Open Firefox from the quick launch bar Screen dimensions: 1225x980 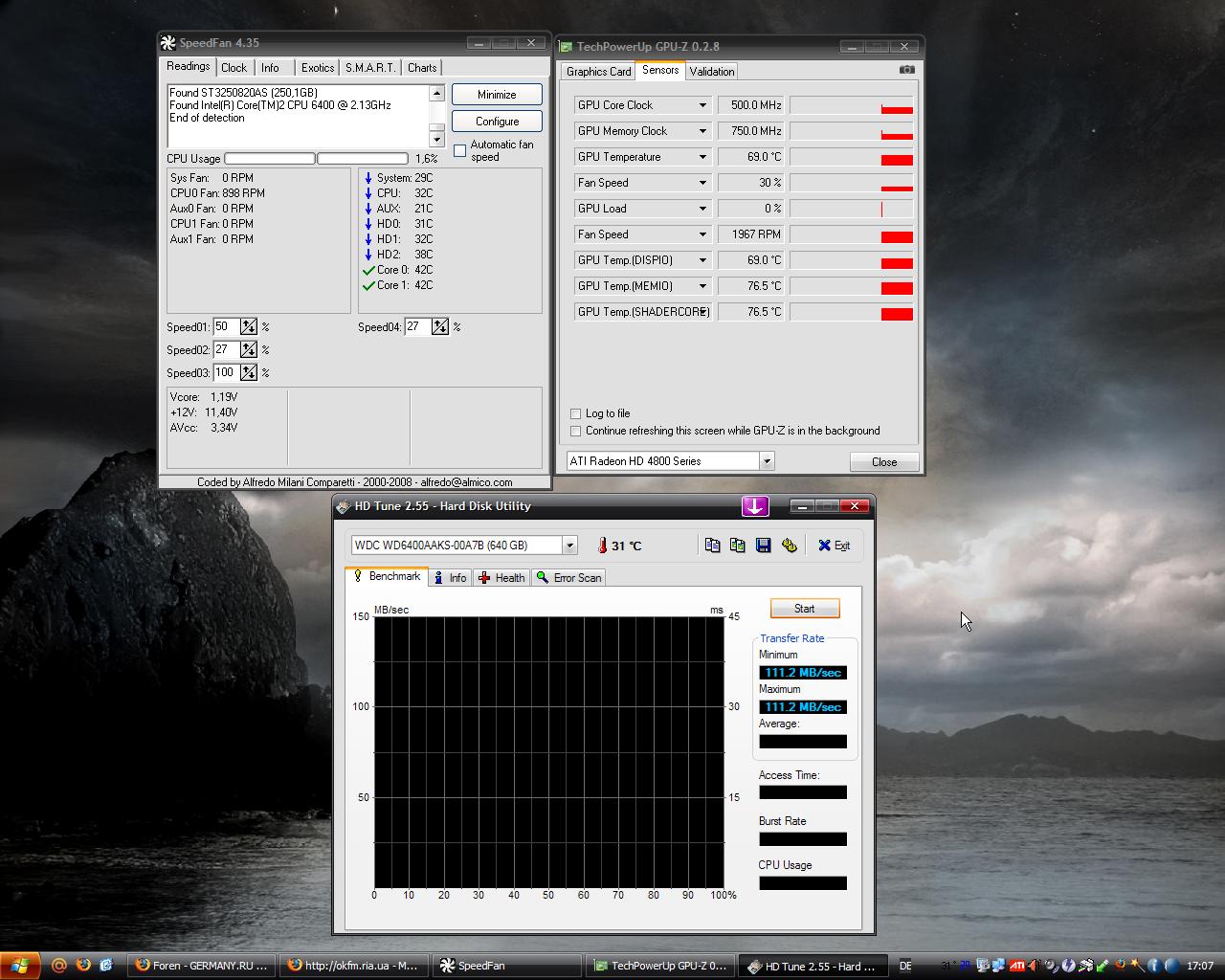pos(83,966)
